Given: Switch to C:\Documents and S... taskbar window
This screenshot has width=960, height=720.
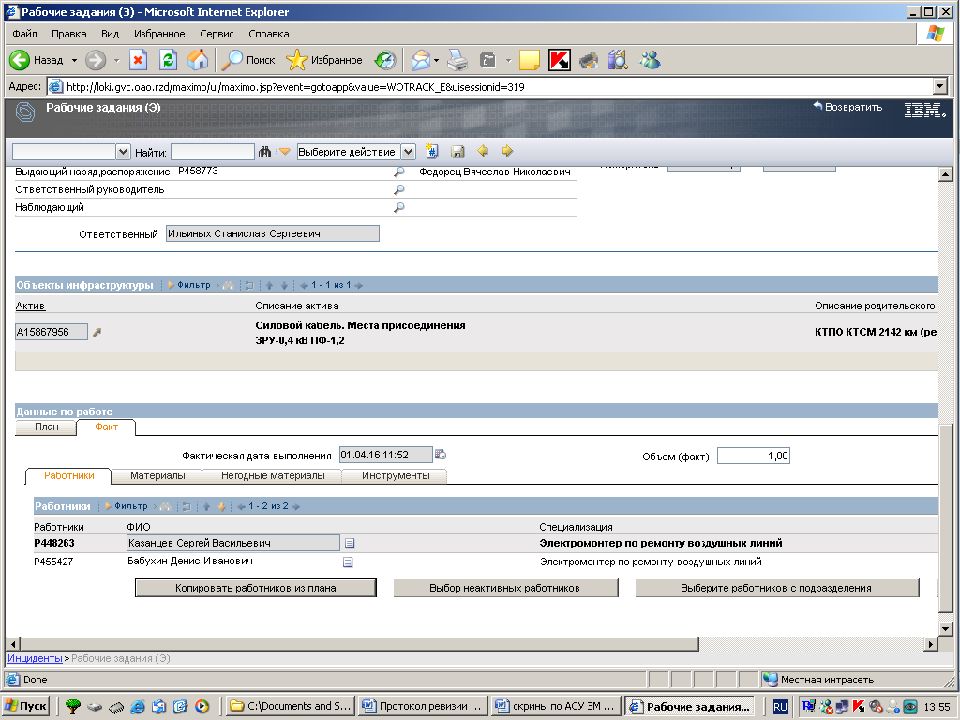Looking at the screenshot, I should point(289,706).
